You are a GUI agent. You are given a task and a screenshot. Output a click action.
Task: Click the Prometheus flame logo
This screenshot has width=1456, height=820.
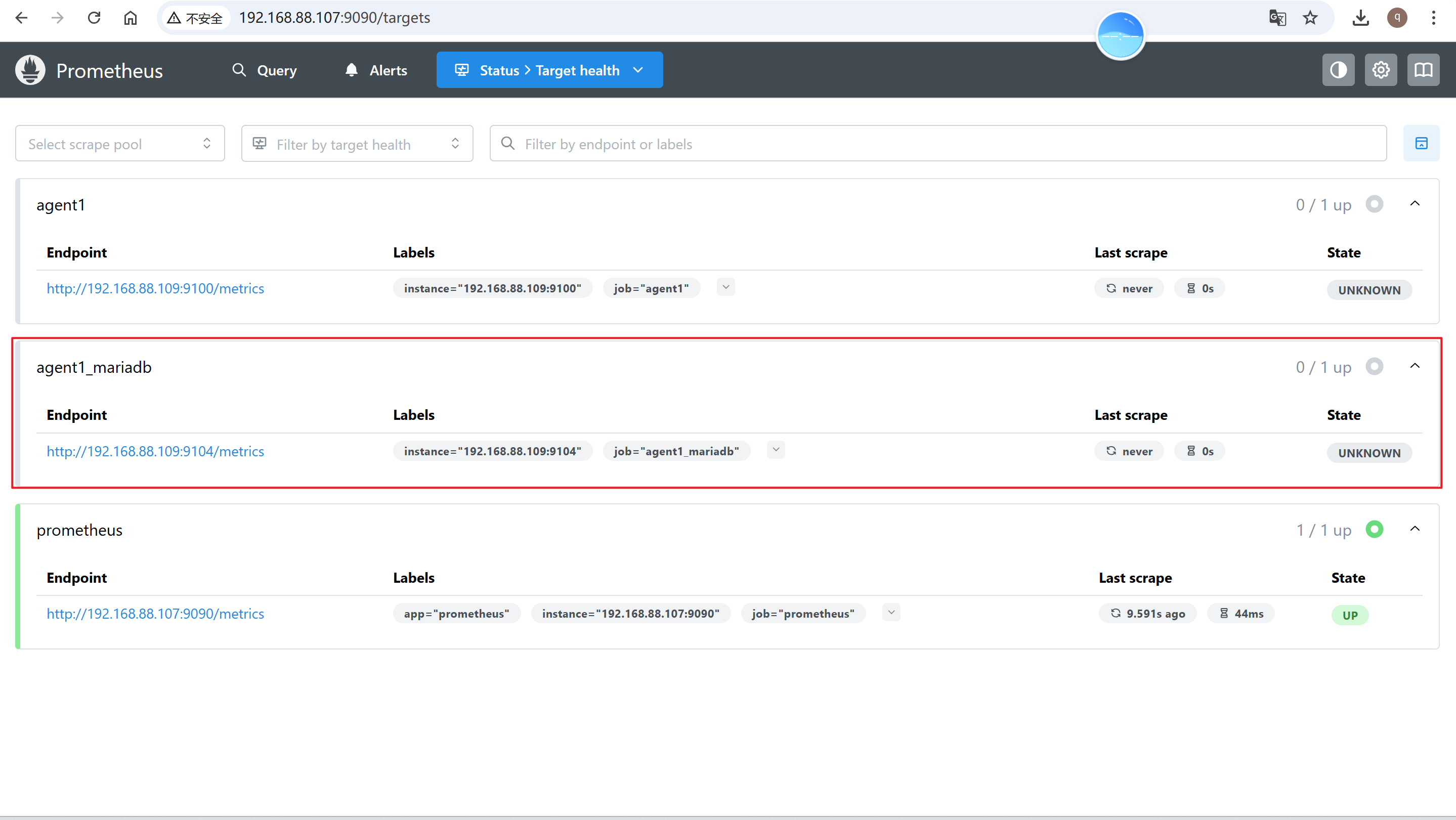(x=30, y=70)
